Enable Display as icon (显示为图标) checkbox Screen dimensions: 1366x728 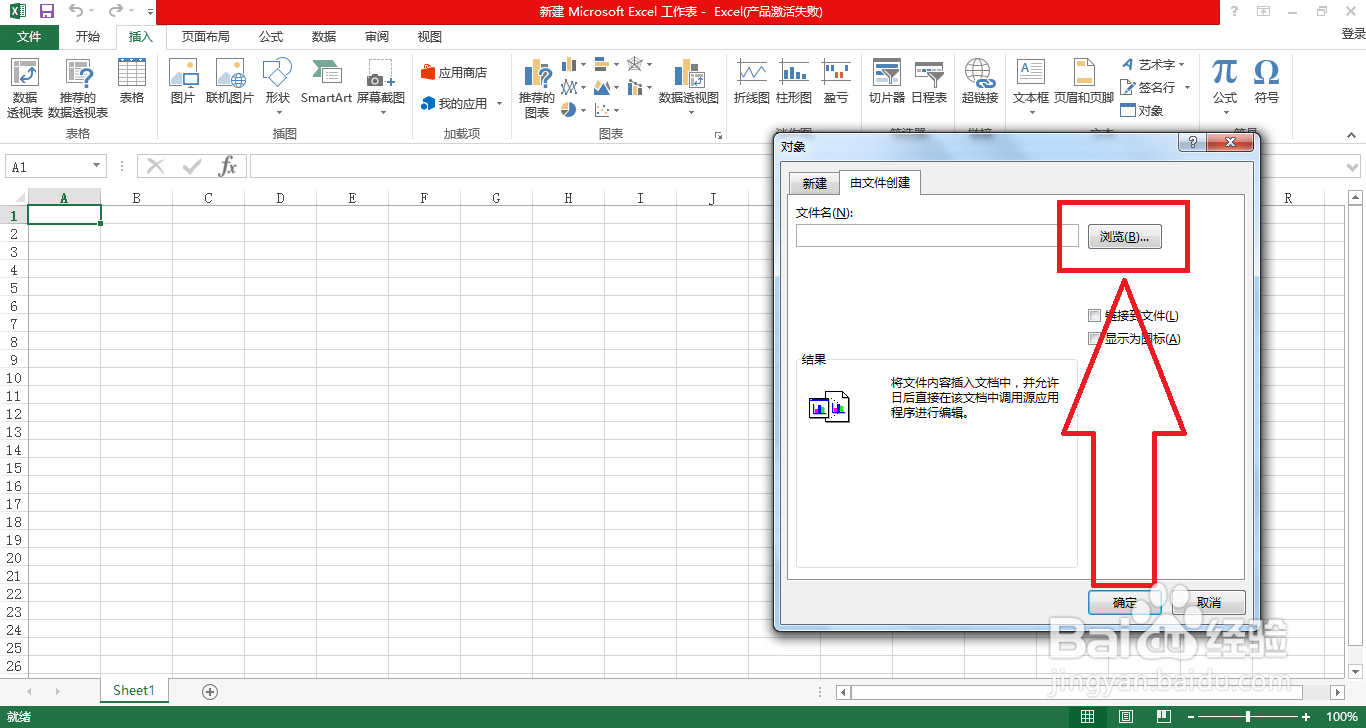[1094, 339]
